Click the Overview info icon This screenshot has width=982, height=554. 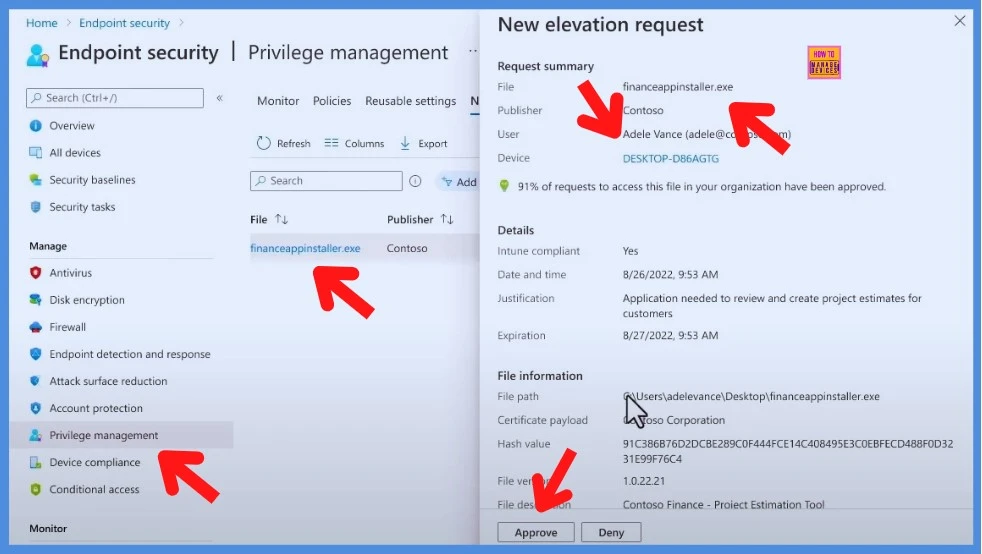(36, 126)
